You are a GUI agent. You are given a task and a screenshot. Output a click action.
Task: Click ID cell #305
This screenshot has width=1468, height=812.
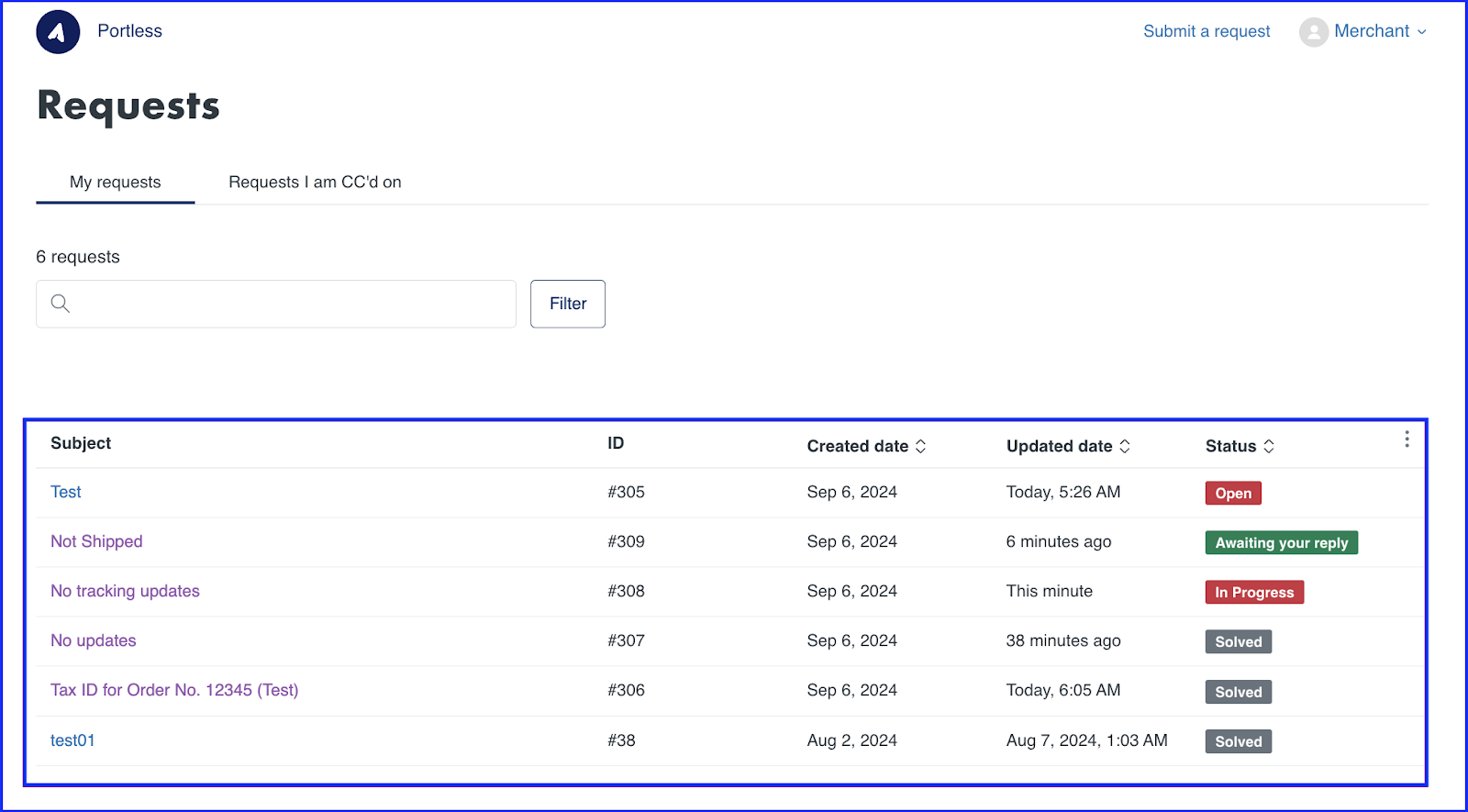pos(626,492)
